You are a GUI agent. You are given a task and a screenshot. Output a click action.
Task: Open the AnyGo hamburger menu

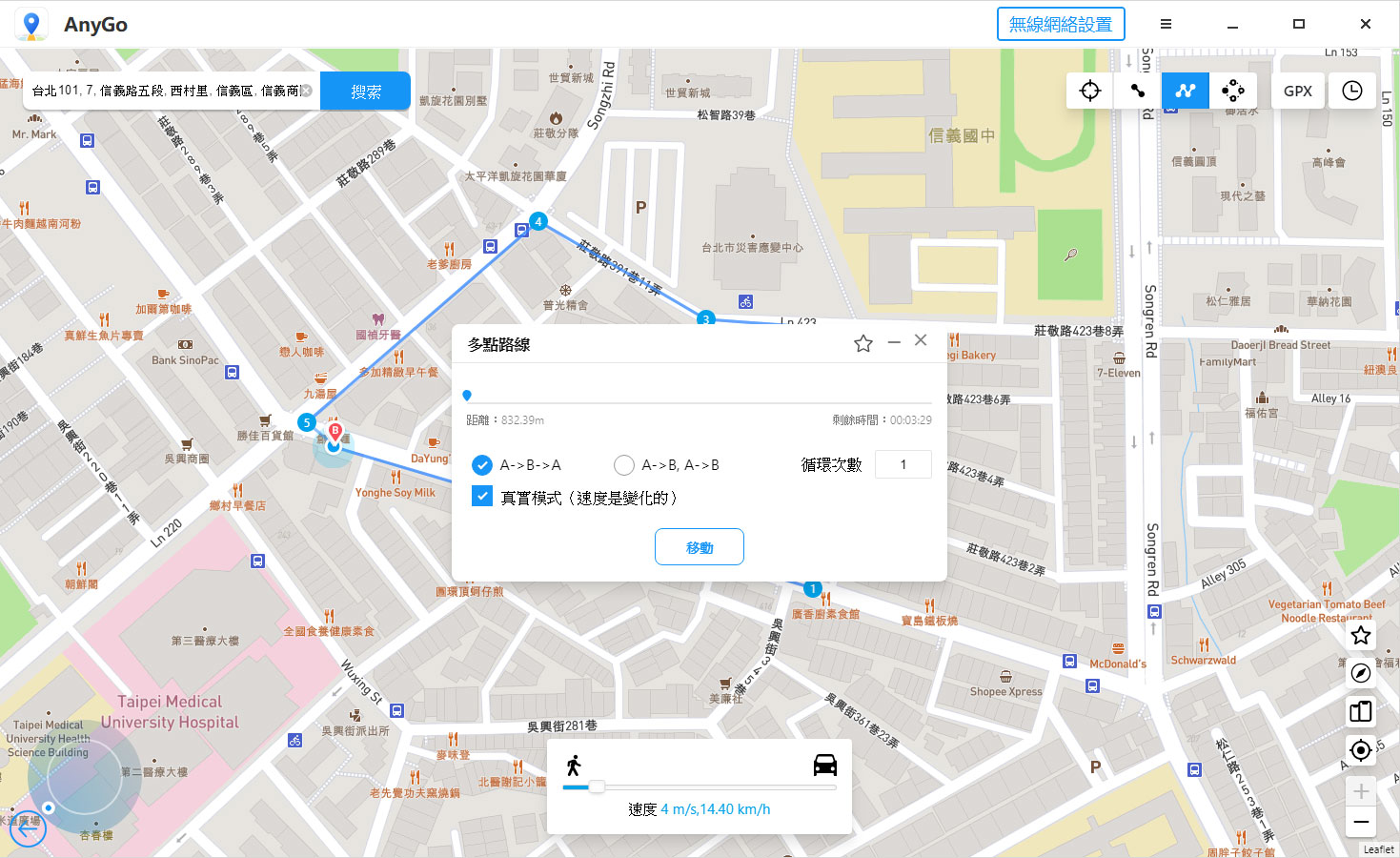(x=1165, y=23)
